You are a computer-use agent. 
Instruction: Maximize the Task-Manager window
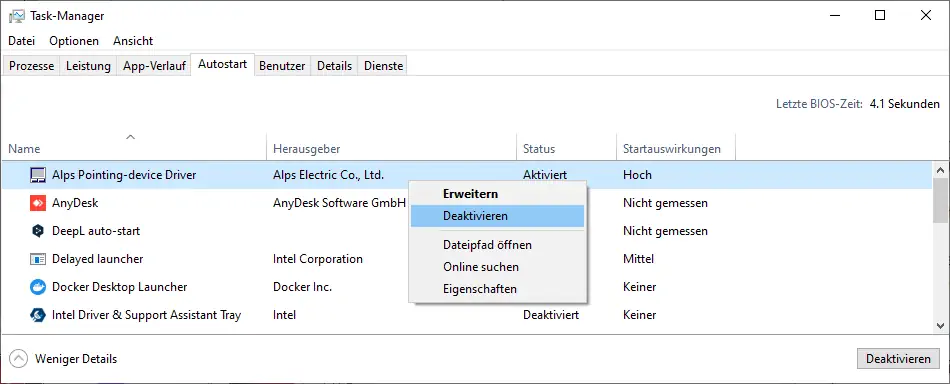coord(880,16)
